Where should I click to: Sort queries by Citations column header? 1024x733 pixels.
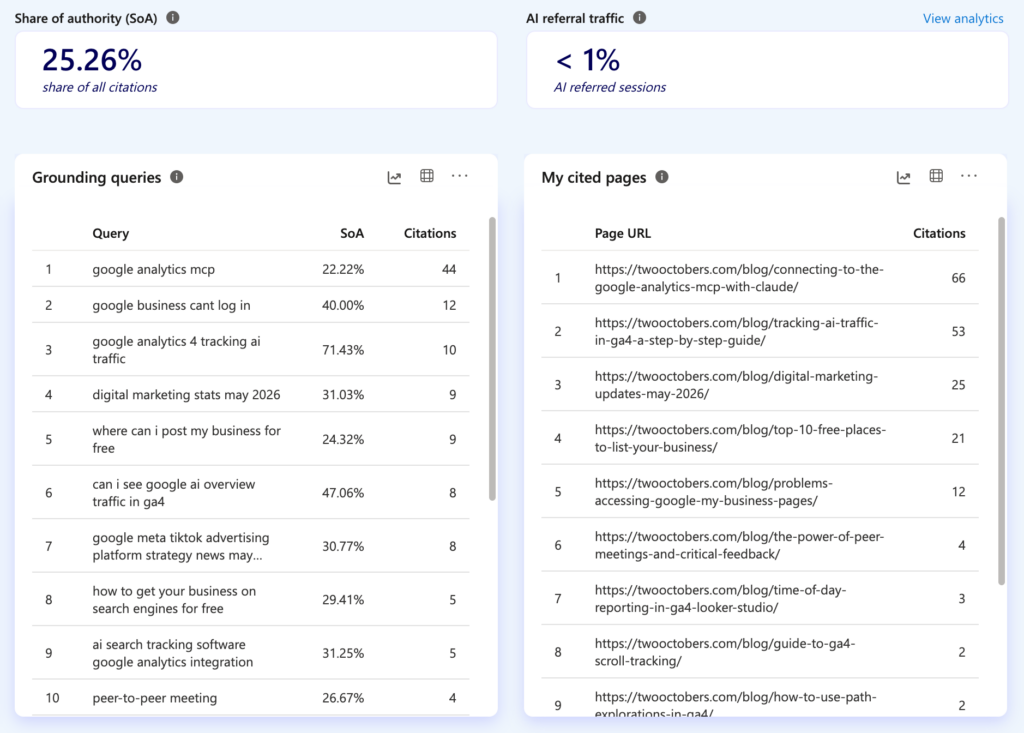coord(430,233)
